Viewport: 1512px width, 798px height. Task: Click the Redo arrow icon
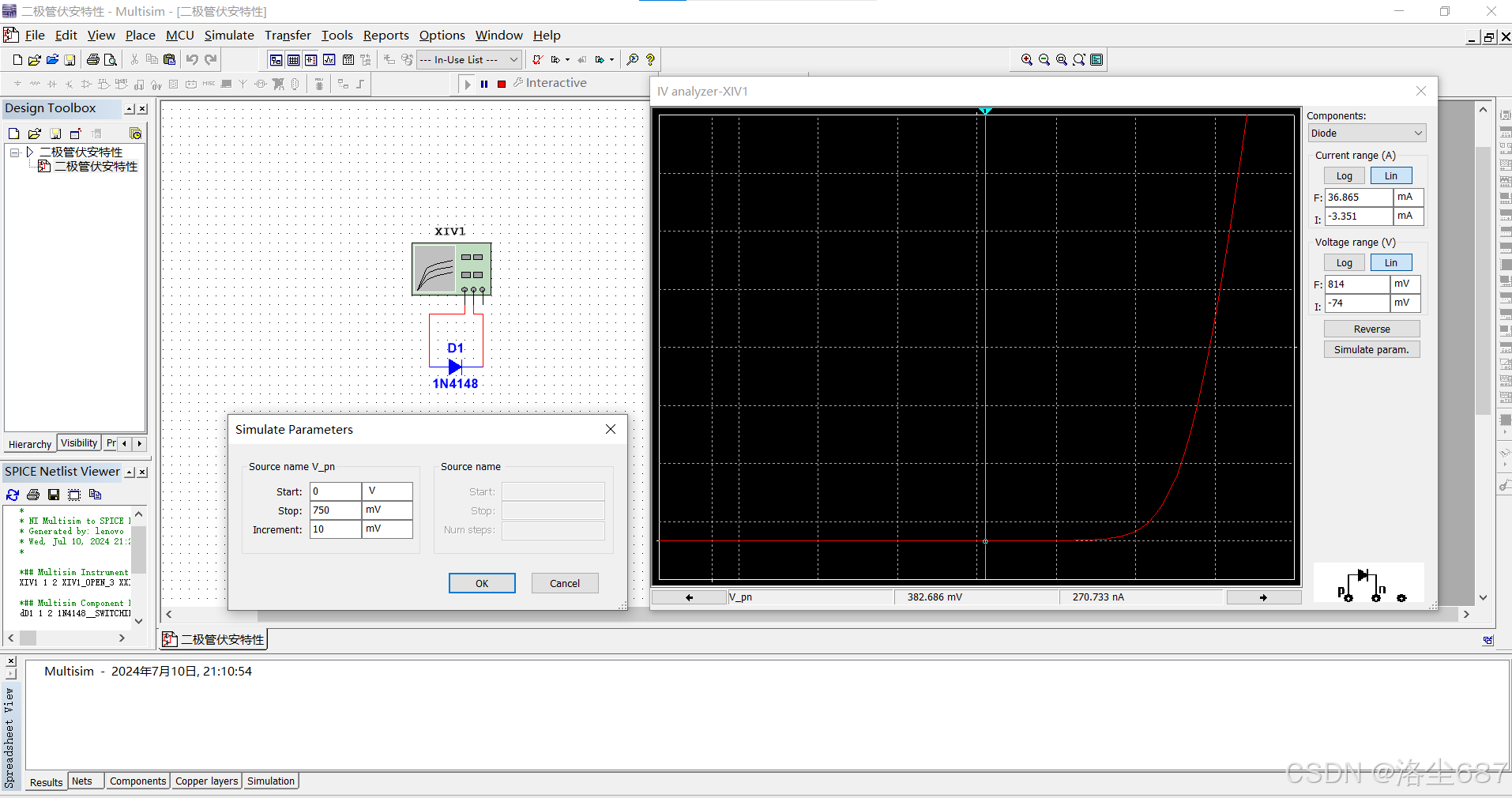[210, 59]
